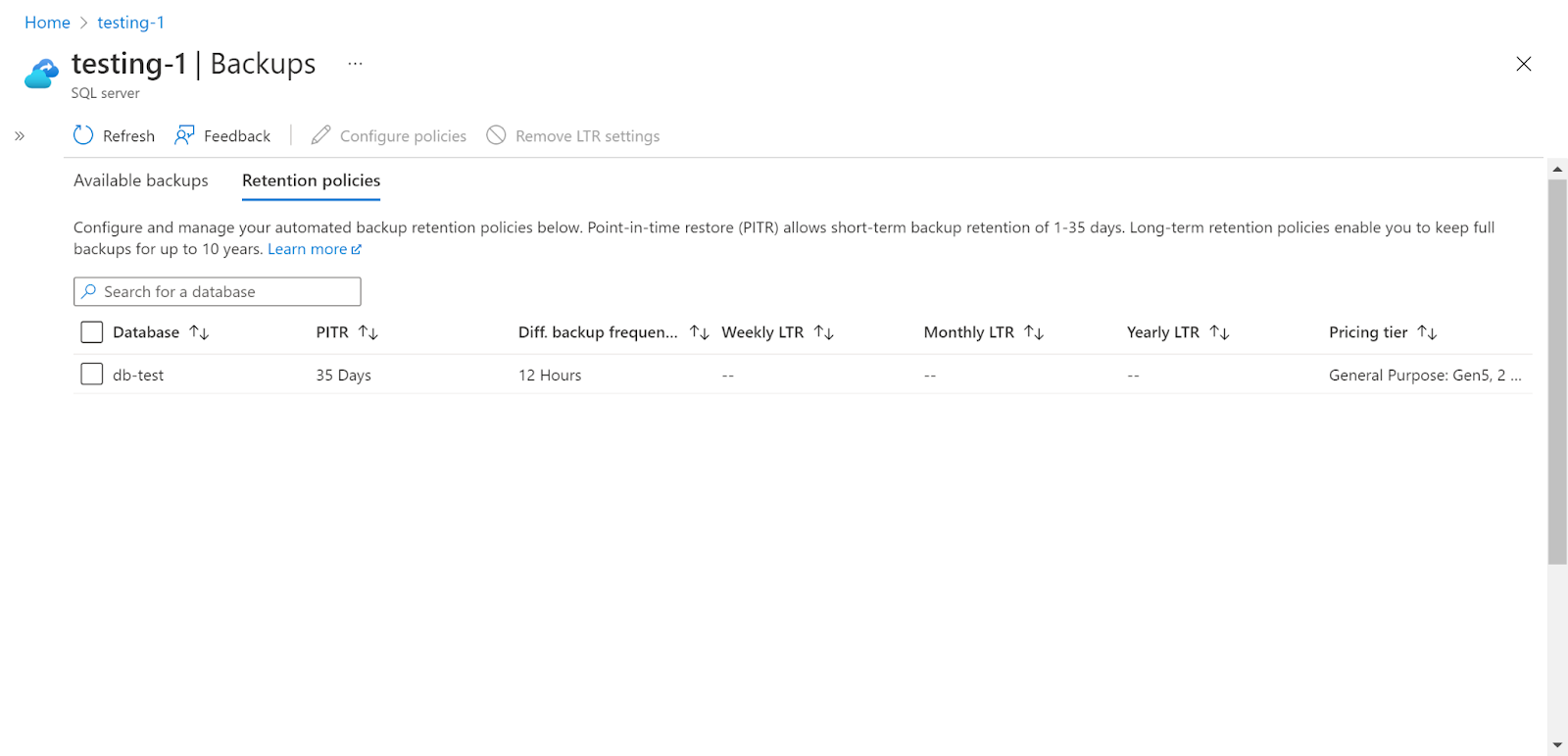Open the ellipsis more options menu
Screen dimensions: 1568x756
pyautogui.click(x=355, y=64)
